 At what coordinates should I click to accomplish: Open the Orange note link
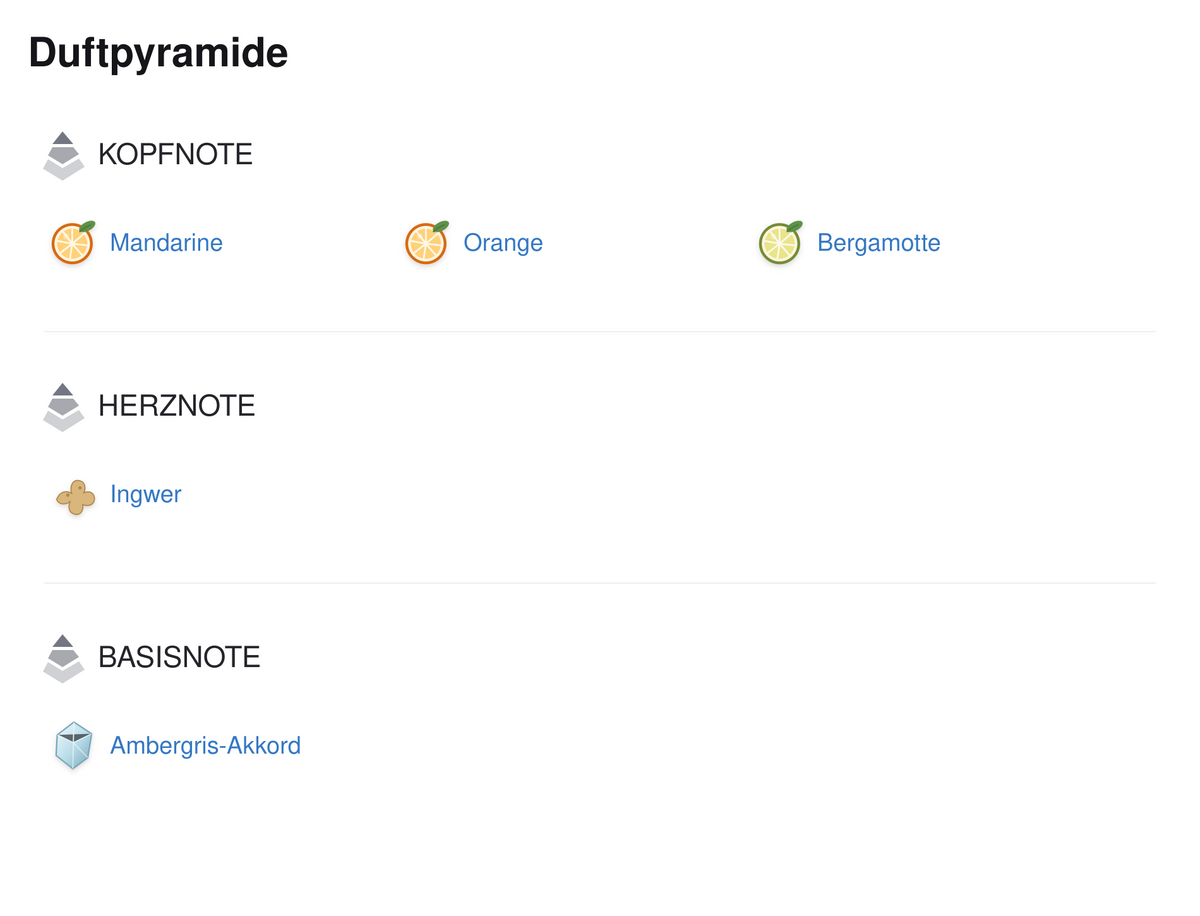pyautogui.click(x=503, y=243)
